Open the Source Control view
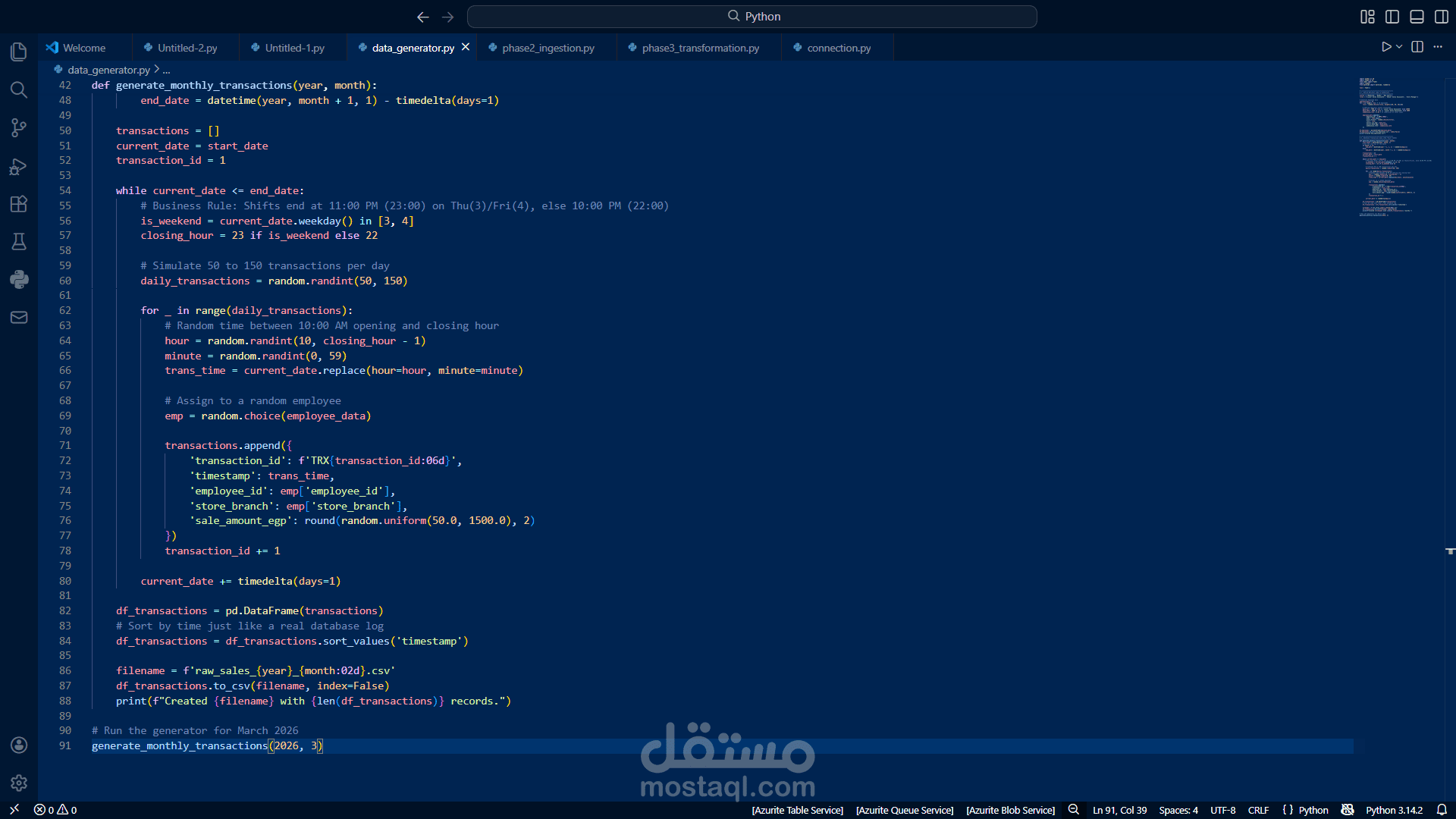 (x=19, y=127)
